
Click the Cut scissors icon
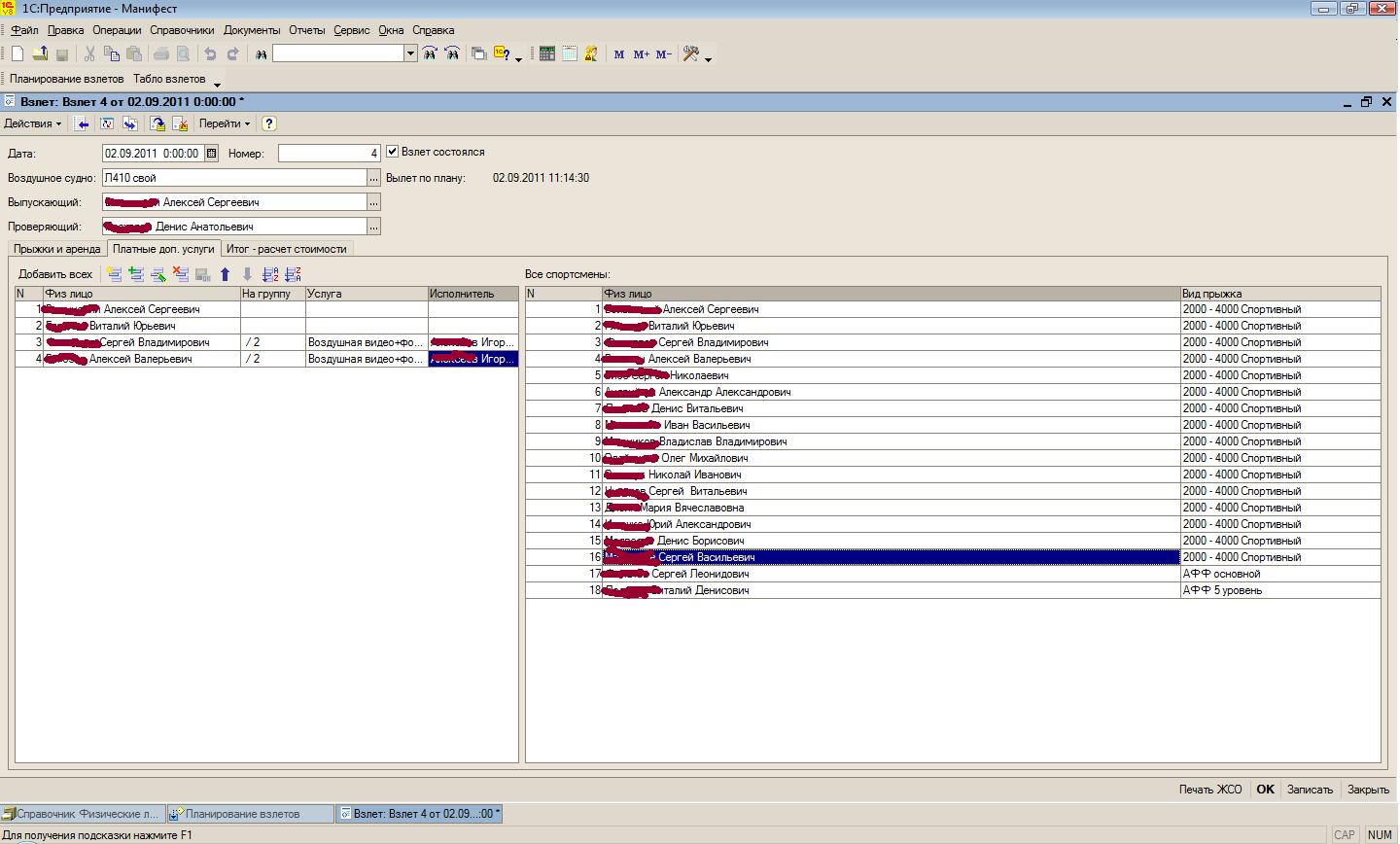click(90, 54)
